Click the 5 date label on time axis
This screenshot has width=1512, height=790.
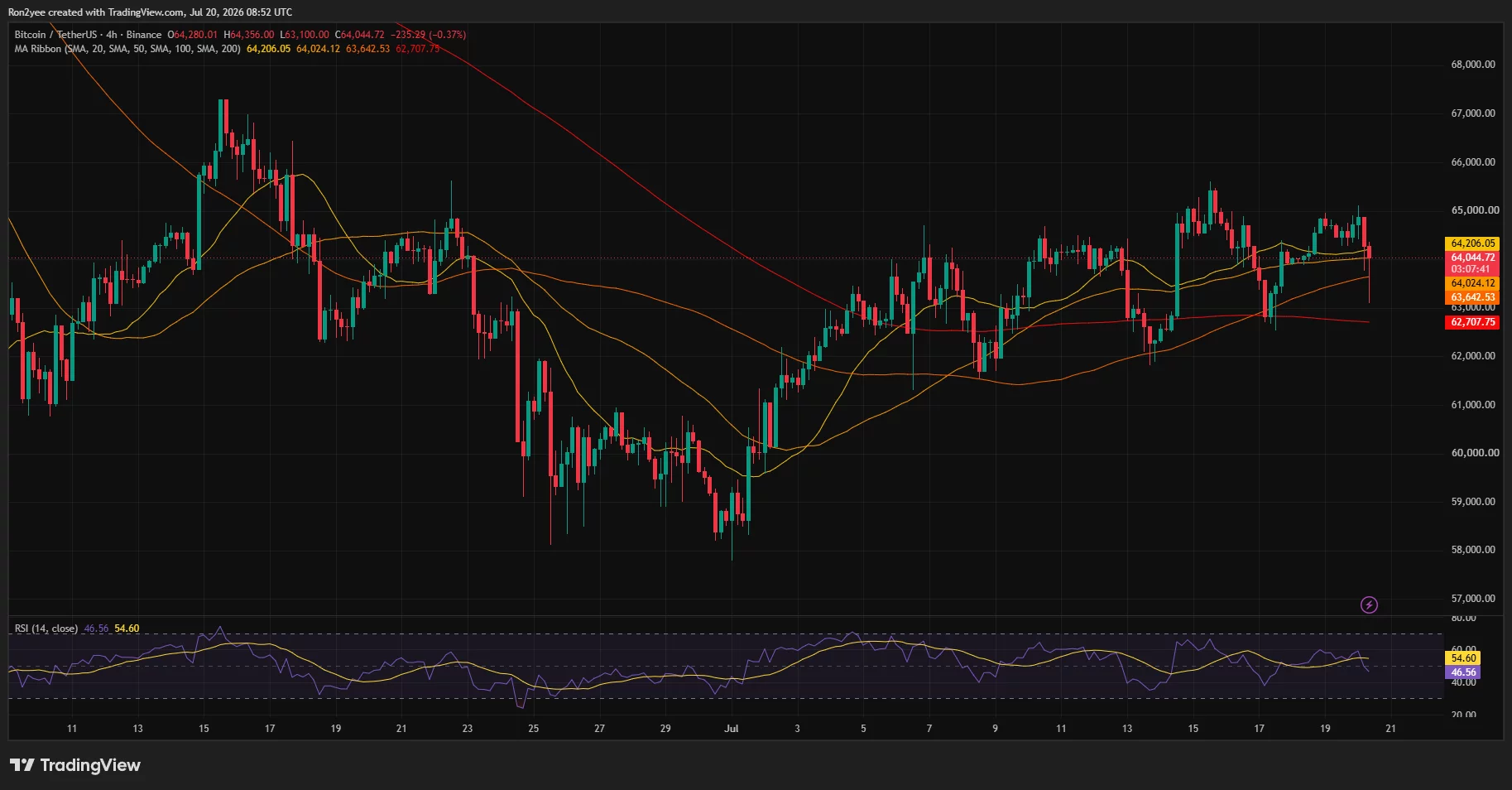coord(863,729)
